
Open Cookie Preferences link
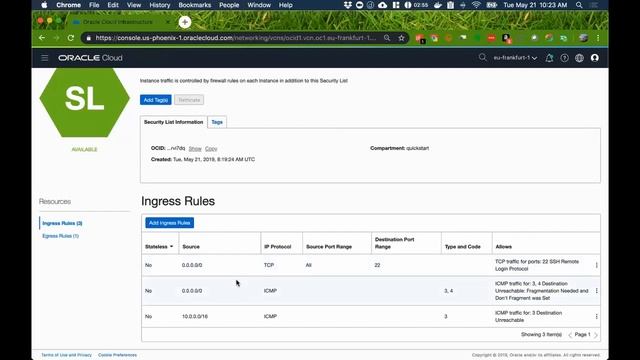(118, 355)
